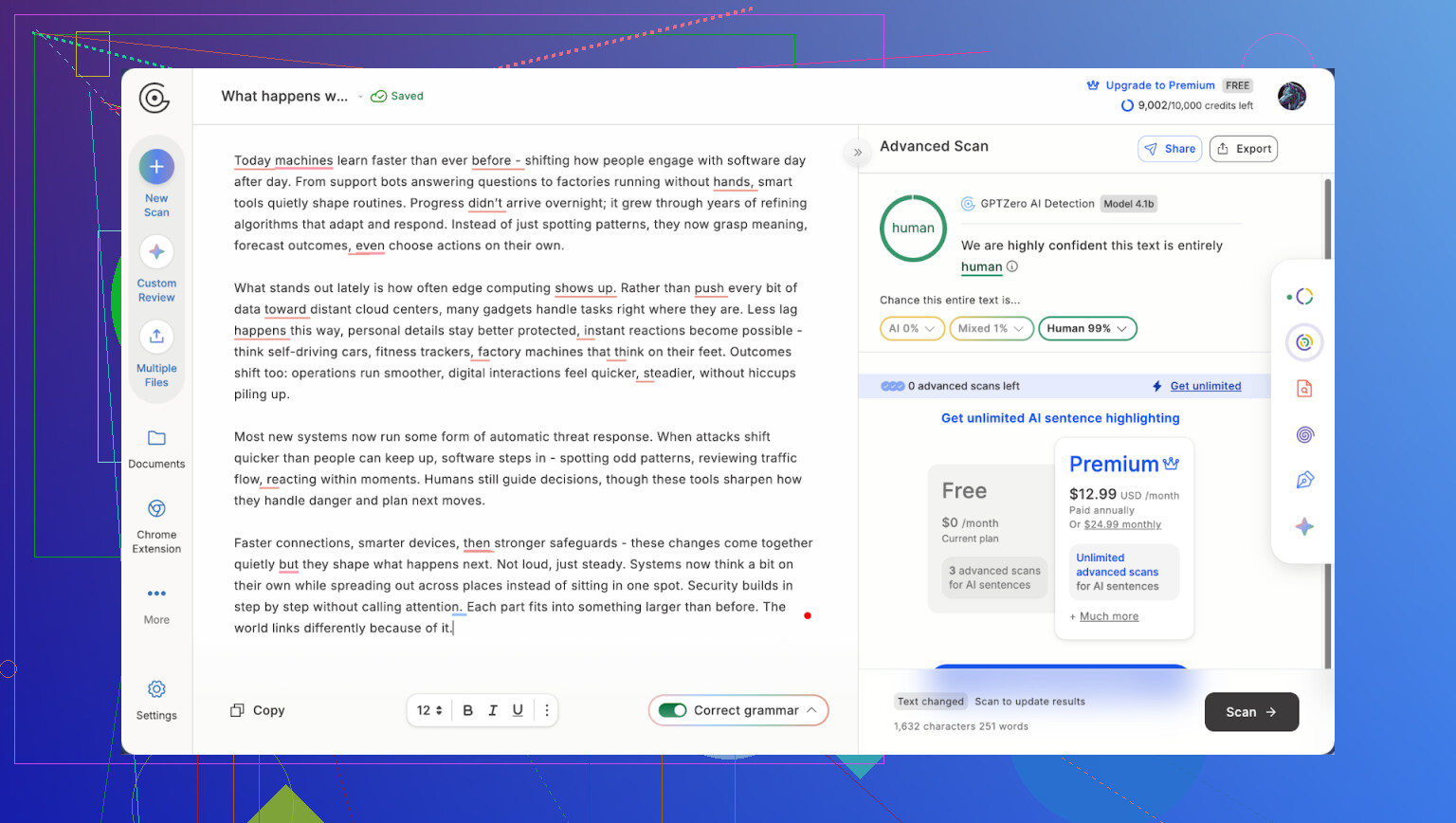Open the Multiple Files upload icon
The height and width of the screenshot is (823, 1456).
(156, 337)
